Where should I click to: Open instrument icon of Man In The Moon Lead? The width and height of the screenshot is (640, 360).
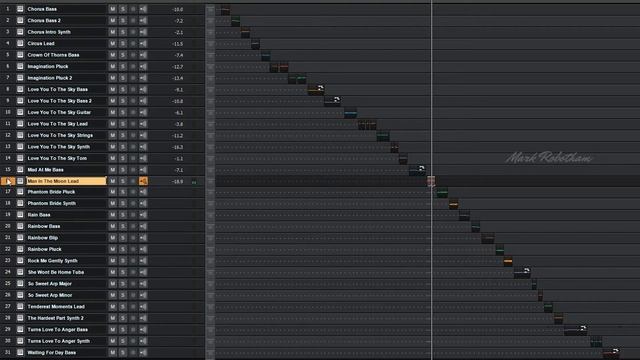[20, 181]
